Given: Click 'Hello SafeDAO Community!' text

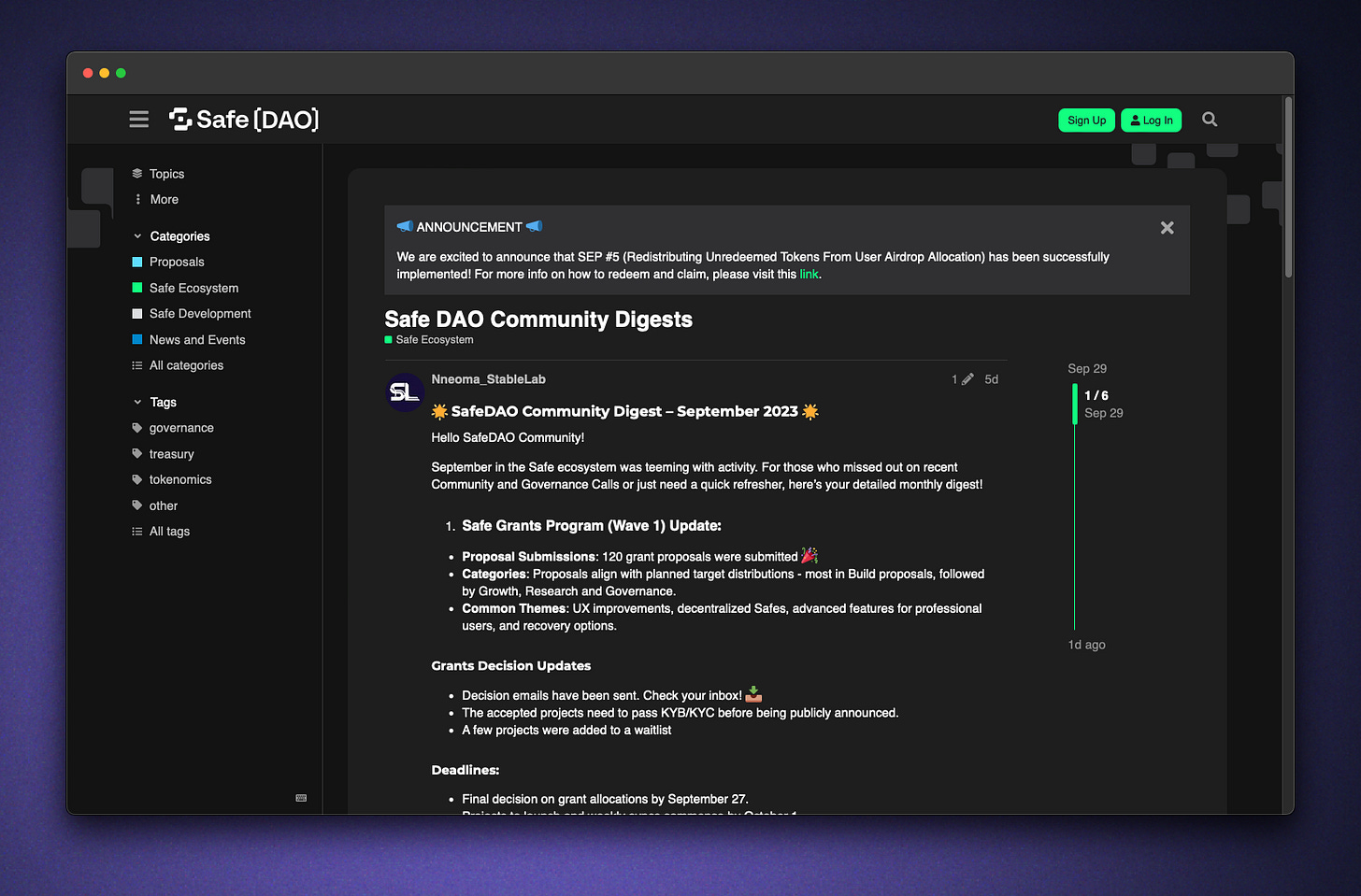Looking at the screenshot, I should click(508, 437).
